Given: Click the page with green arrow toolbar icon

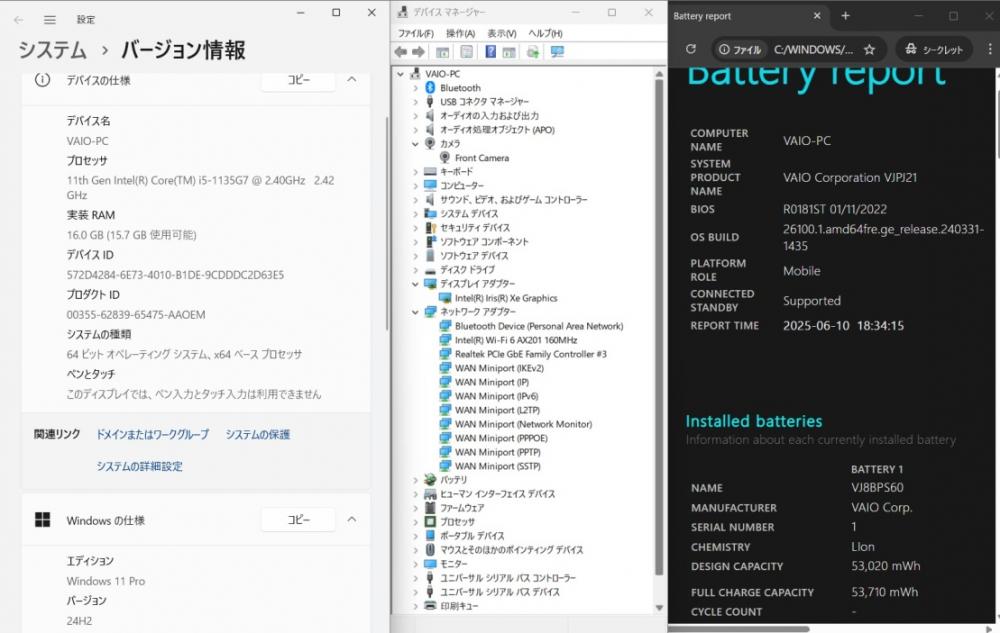Looking at the screenshot, I should tap(533, 52).
